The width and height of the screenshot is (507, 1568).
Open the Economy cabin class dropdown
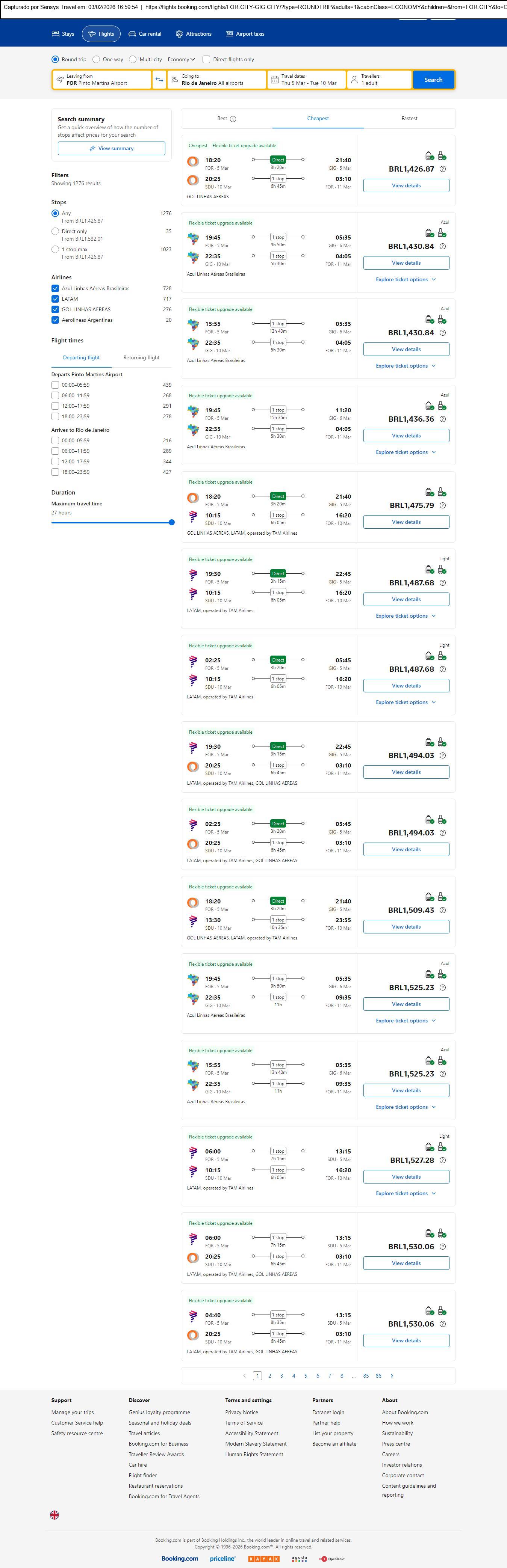click(x=181, y=60)
